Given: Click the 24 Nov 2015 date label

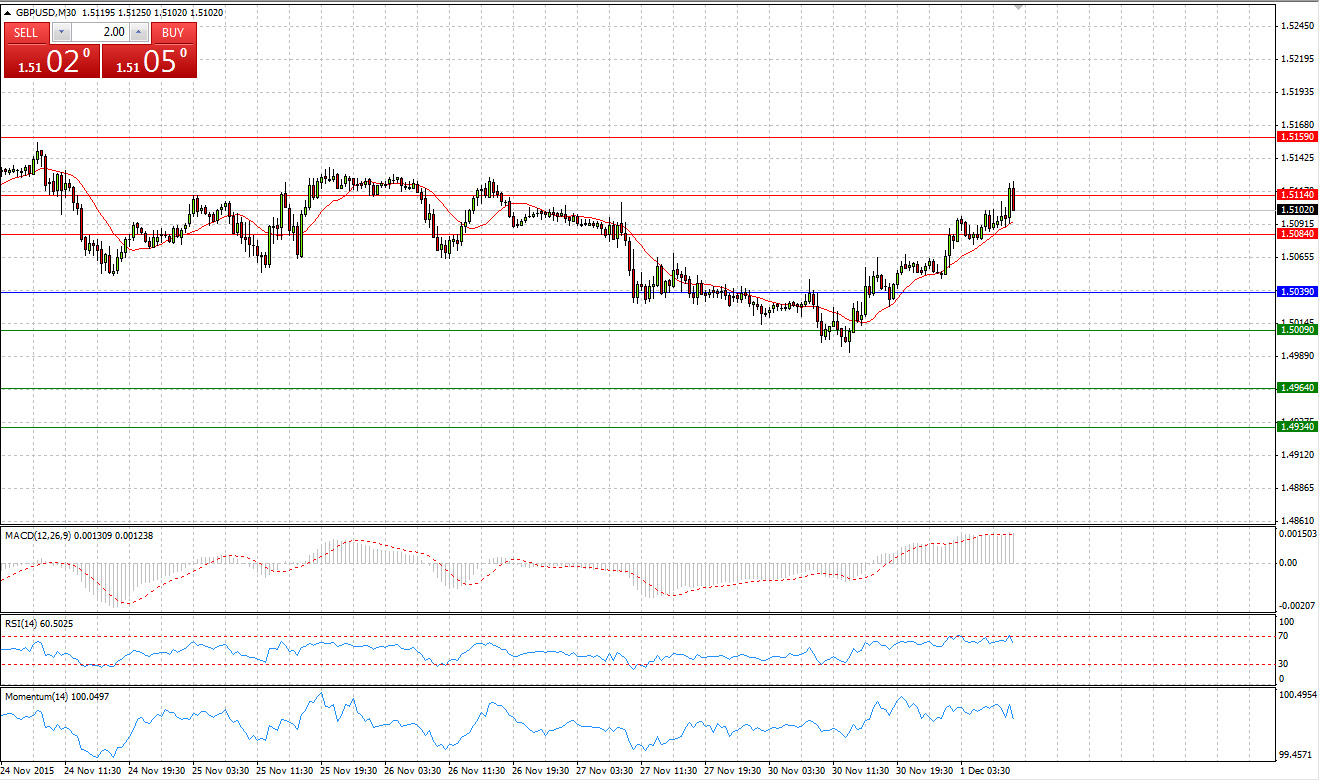Looking at the screenshot, I should tap(29, 772).
